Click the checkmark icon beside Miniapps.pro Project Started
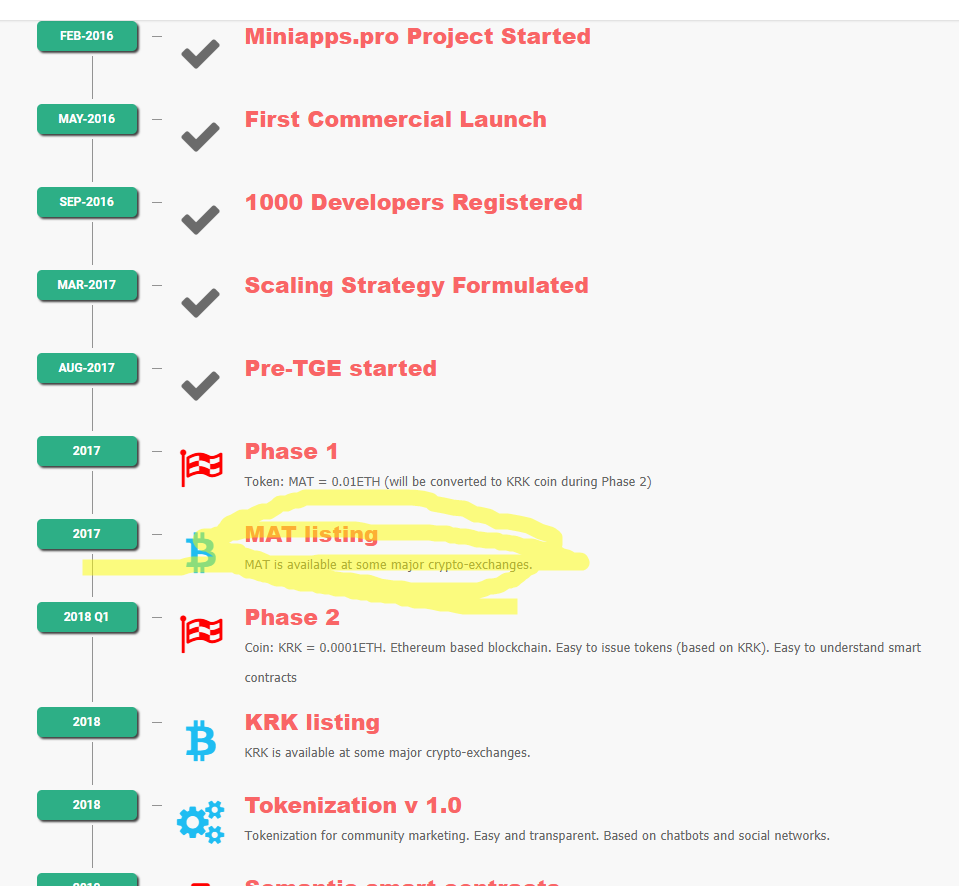The width and height of the screenshot is (959, 886). click(x=201, y=54)
